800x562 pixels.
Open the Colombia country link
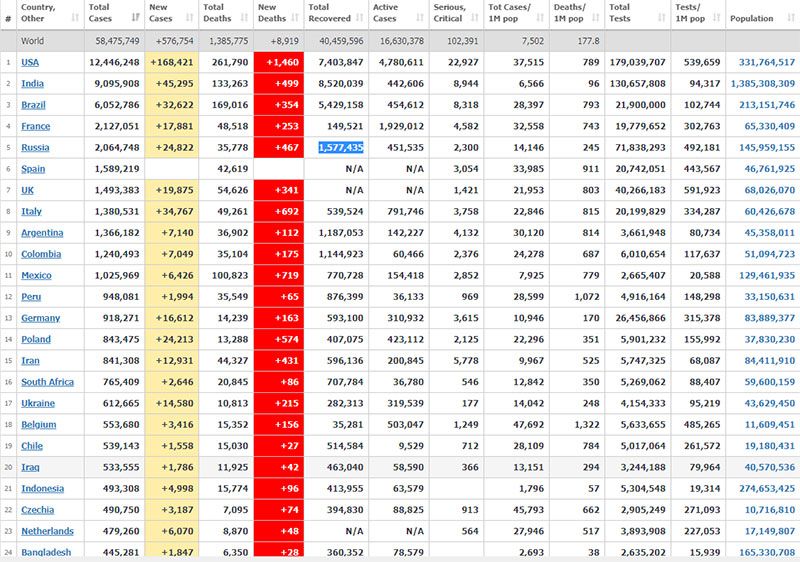[x=41, y=254]
